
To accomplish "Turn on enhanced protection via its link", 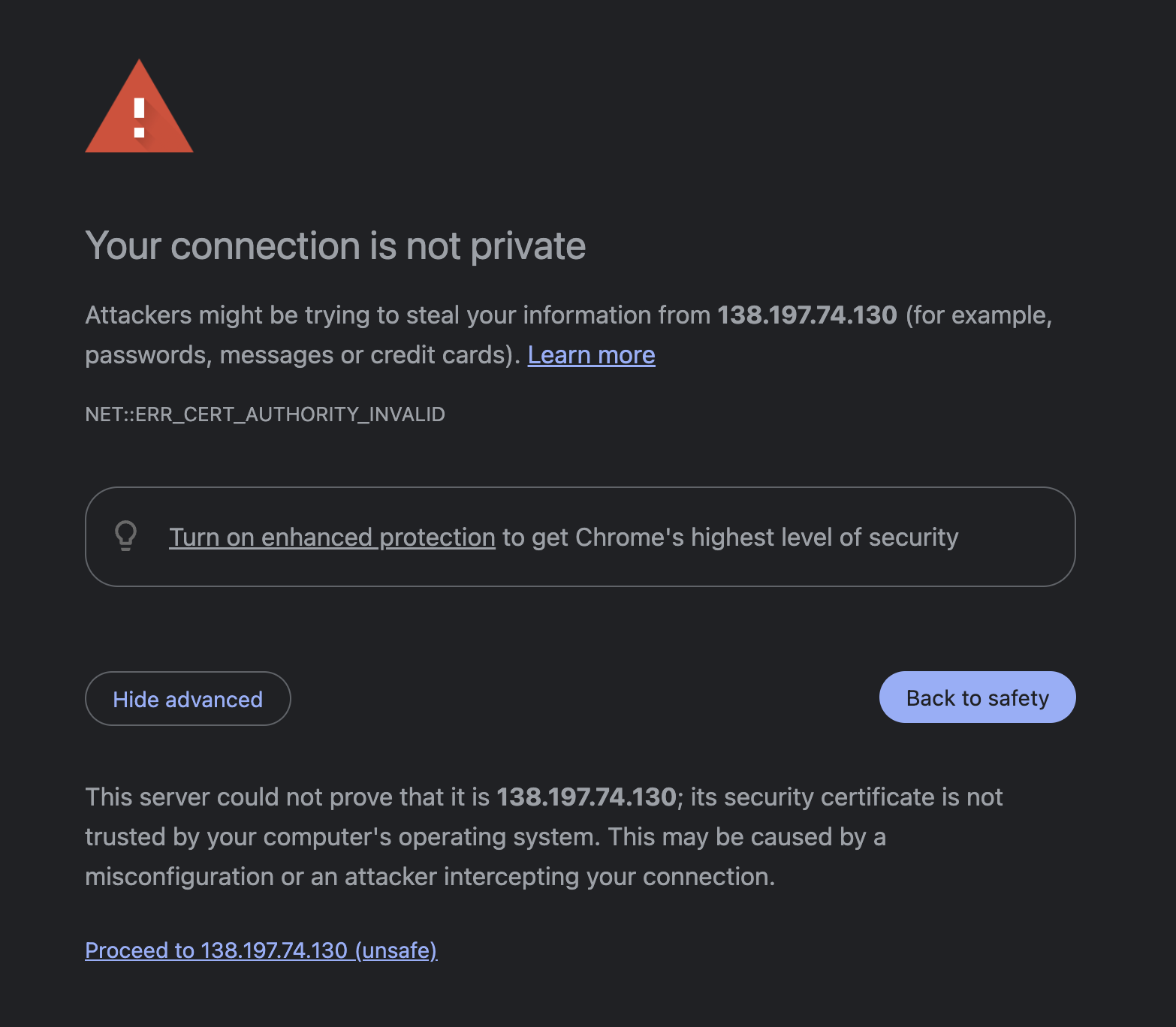I will click(x=332, y=538).
